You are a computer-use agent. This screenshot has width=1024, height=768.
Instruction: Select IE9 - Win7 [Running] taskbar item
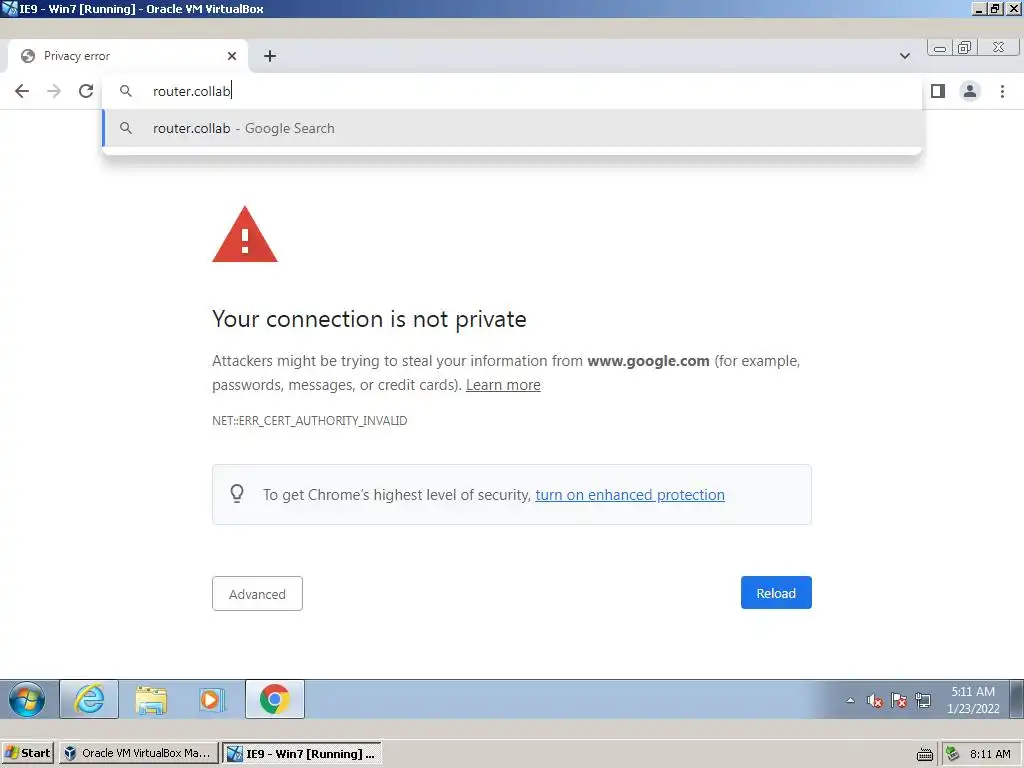(302, 753)
